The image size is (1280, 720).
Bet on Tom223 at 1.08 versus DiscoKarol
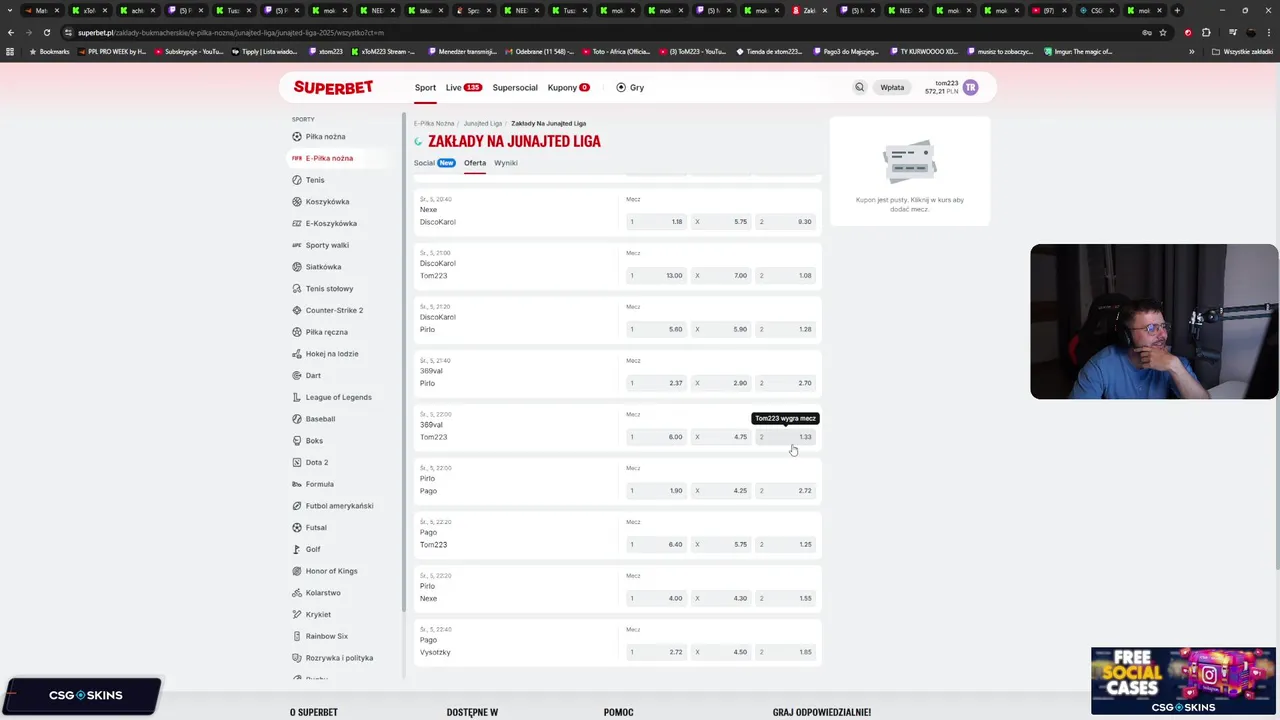click(x=785, y=276)
